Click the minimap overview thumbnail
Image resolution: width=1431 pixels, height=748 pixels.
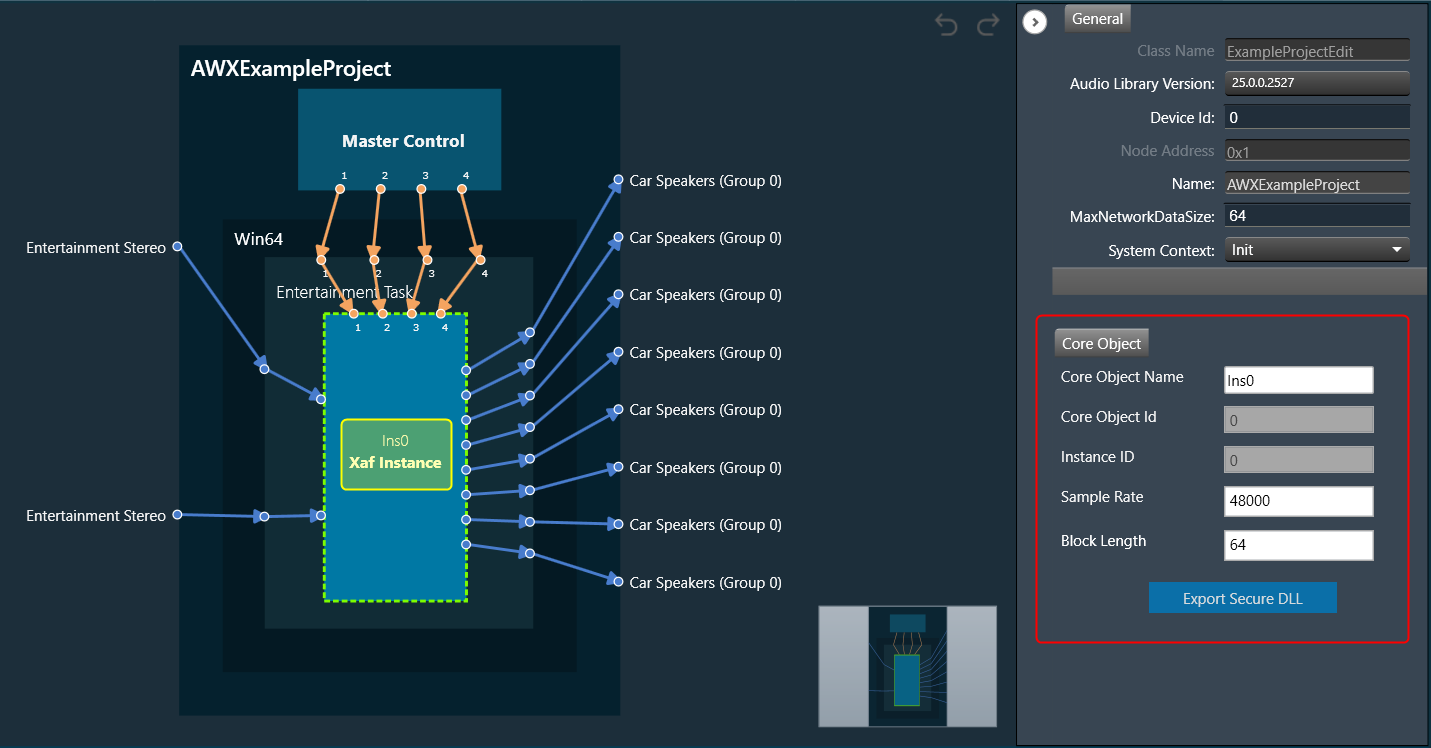(907, 666)
